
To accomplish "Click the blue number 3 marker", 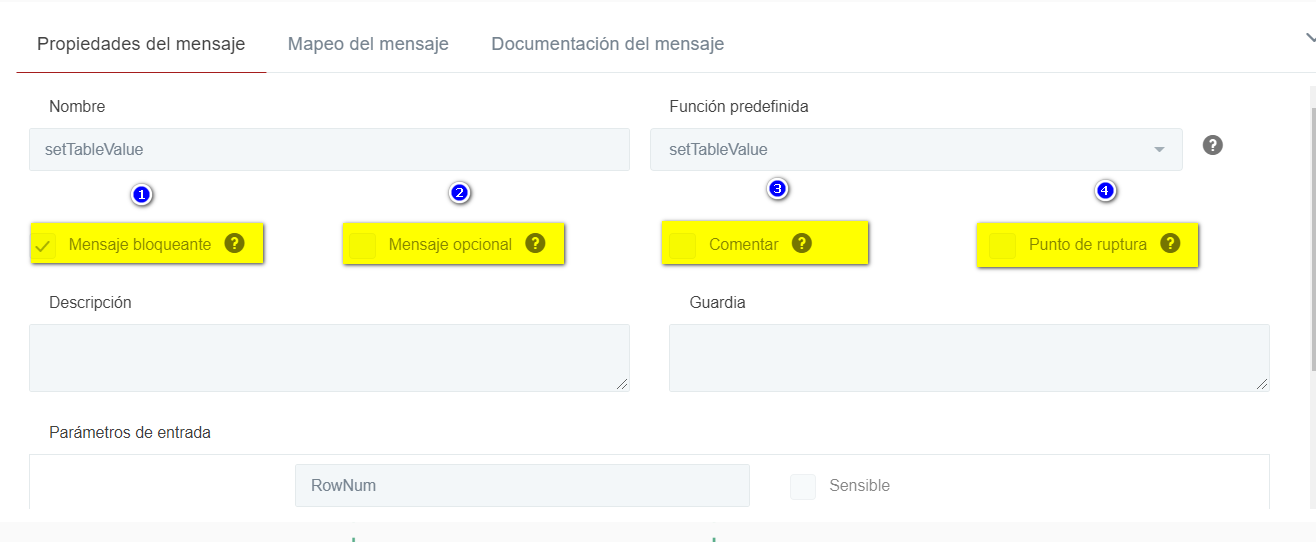I will click(x=777, y=188).
